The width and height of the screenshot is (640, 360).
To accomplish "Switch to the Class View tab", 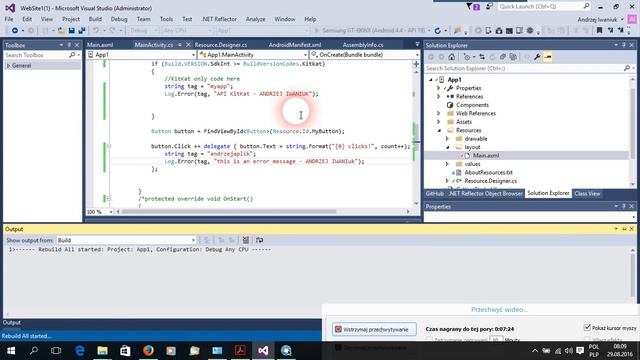I will pos(587,193).
